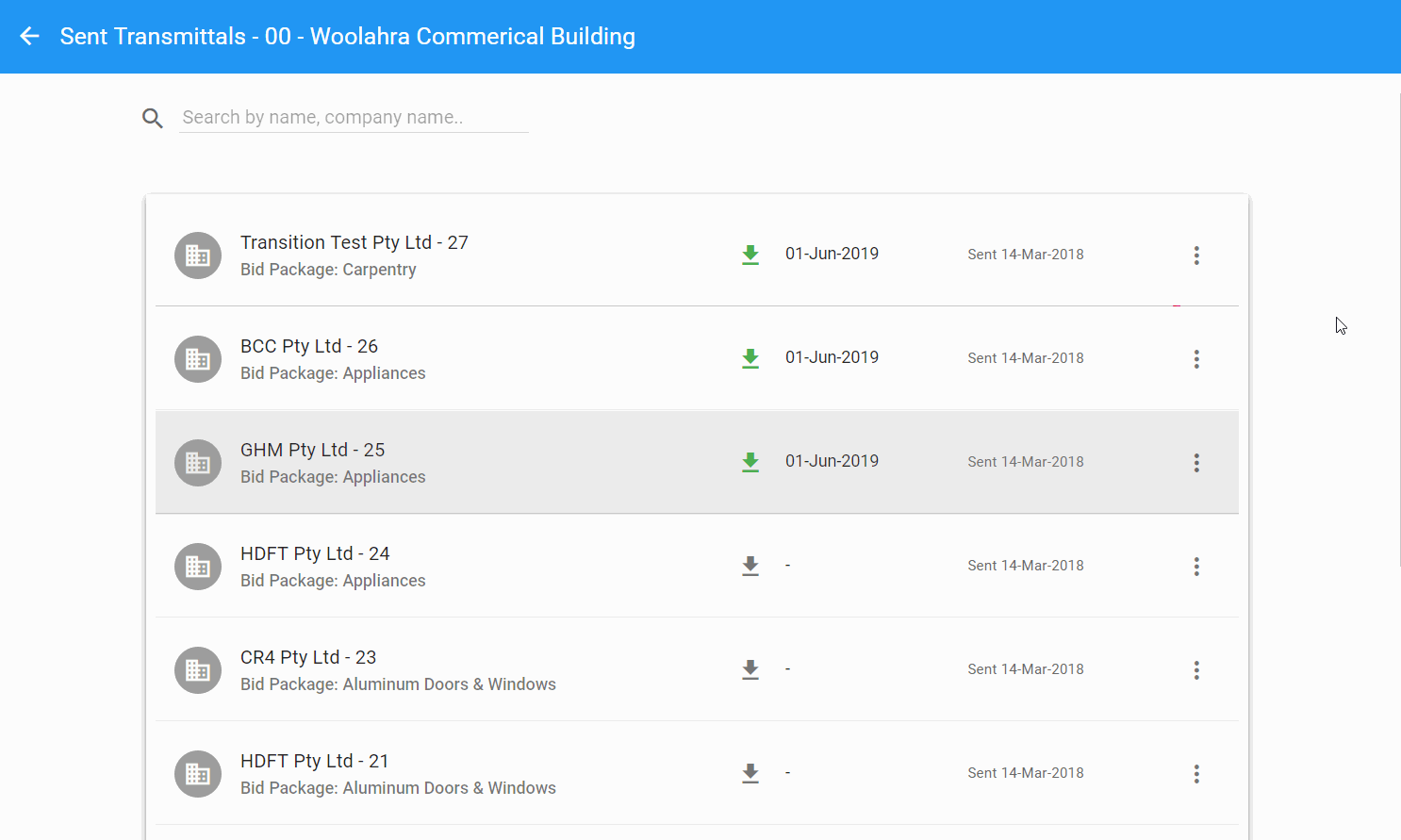
Task: Open more options for HDFT Pty Ltd - 21
Action: [1196, 774]
